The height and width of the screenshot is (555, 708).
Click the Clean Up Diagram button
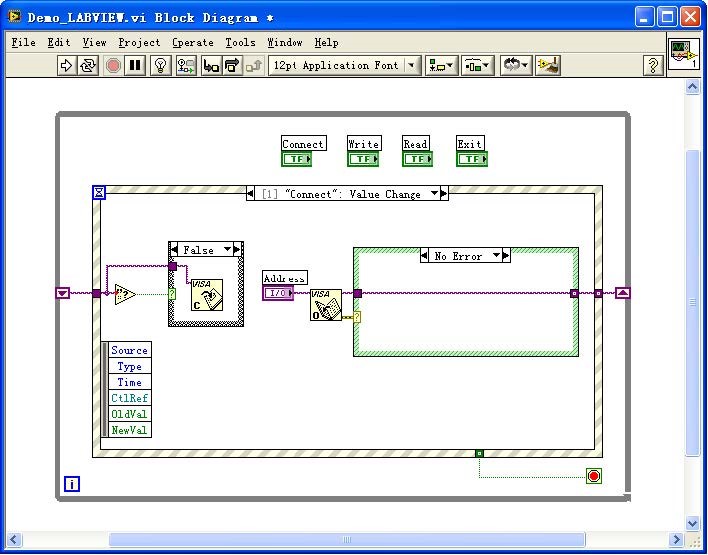548,65
